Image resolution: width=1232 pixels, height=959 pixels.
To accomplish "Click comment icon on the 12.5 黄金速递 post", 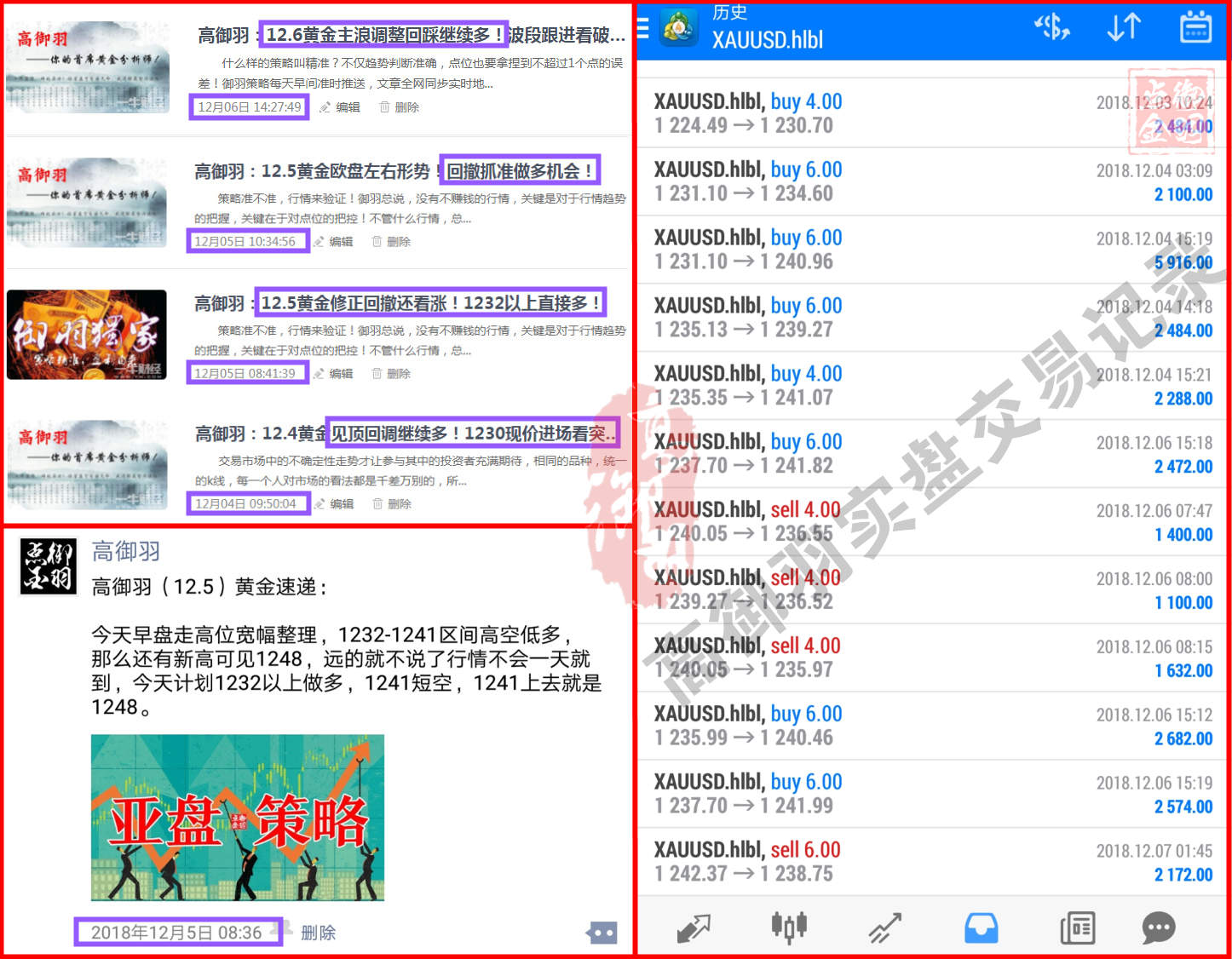I will point(602,933).
